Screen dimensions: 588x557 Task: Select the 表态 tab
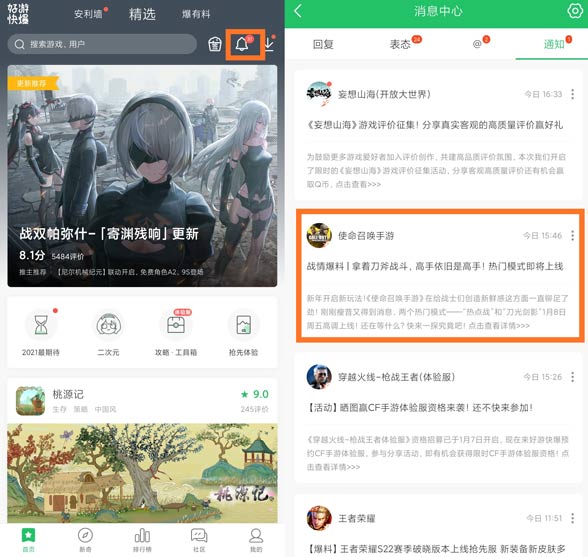400,44
